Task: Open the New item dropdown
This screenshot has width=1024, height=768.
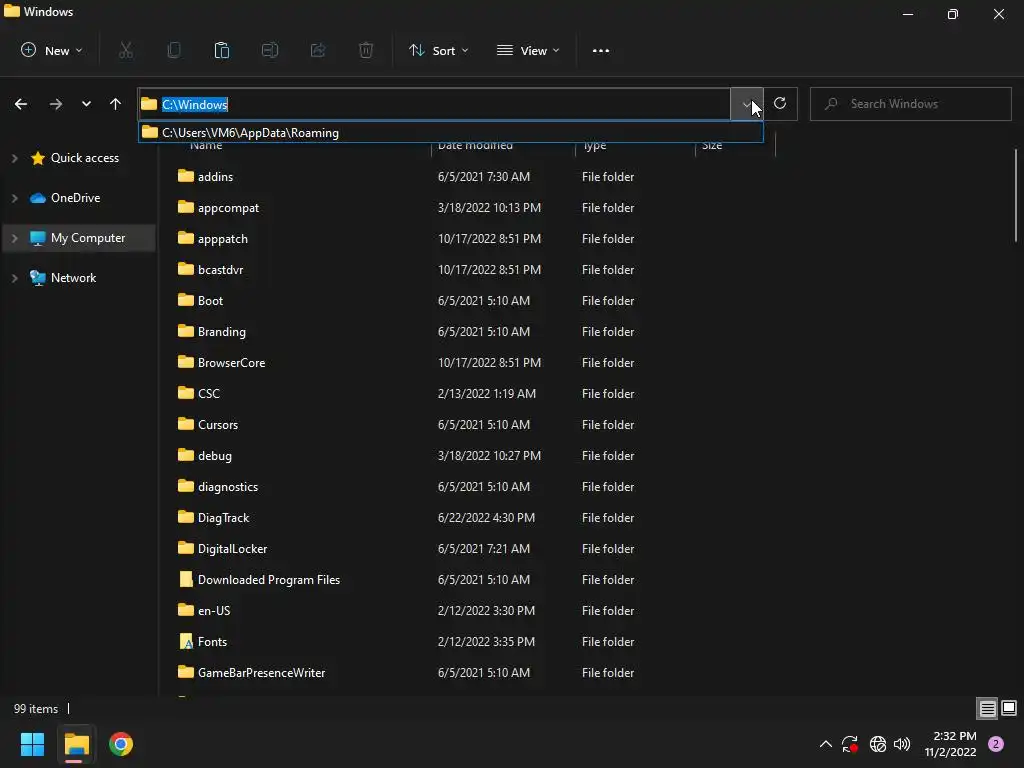Action: coord(52,50)
